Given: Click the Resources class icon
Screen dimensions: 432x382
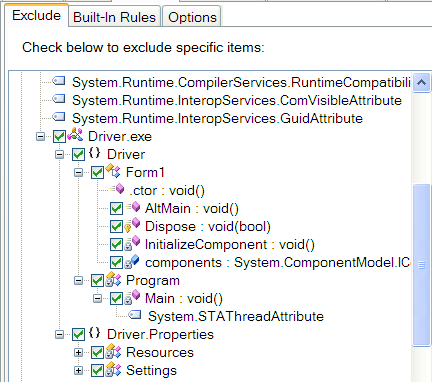Looking at the screenshot, I should (x=113, y=351).
